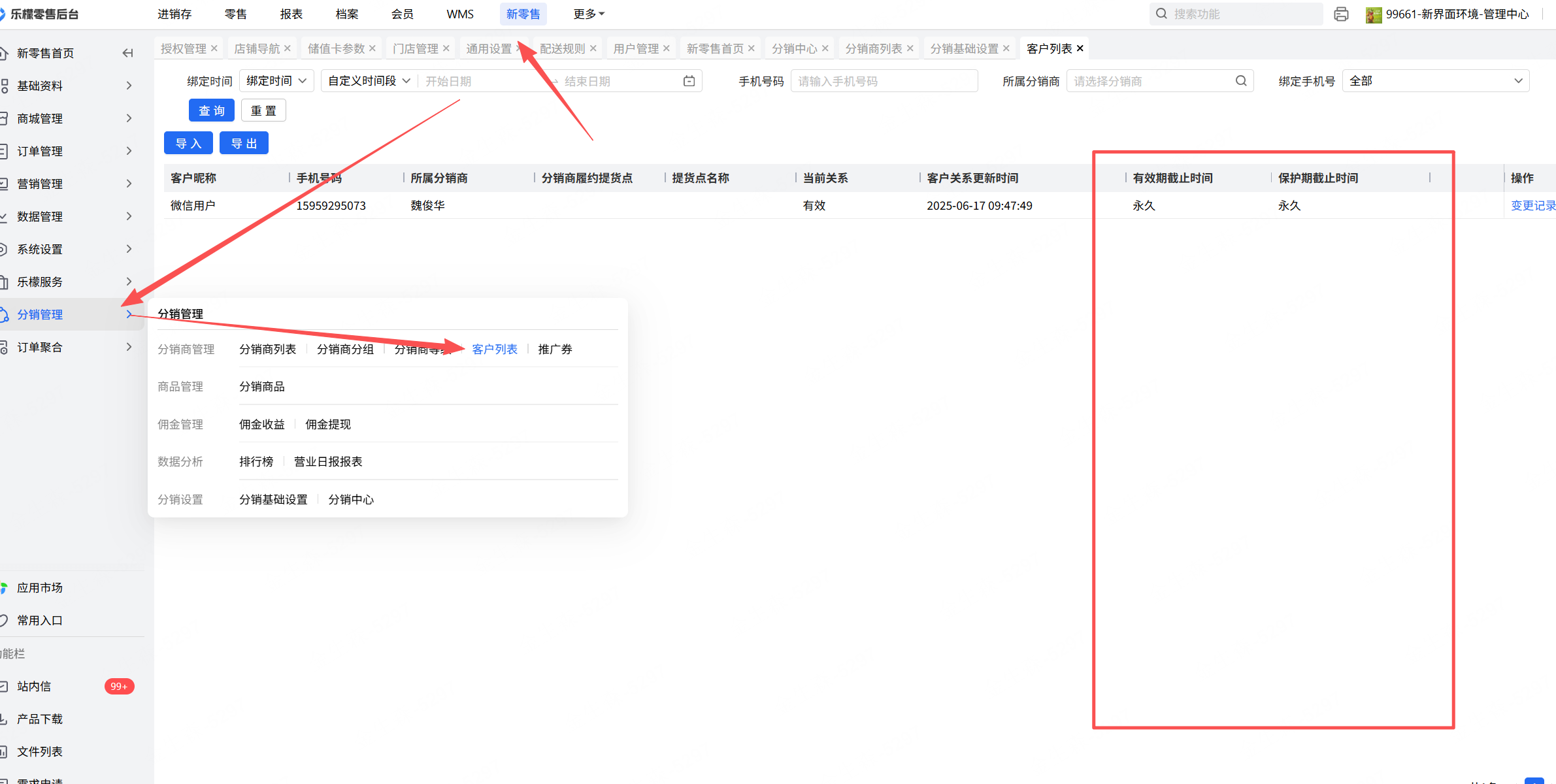Click the printer icon in top bar
This screenshot has width=1556, height=784.
tap(1341, 14)
